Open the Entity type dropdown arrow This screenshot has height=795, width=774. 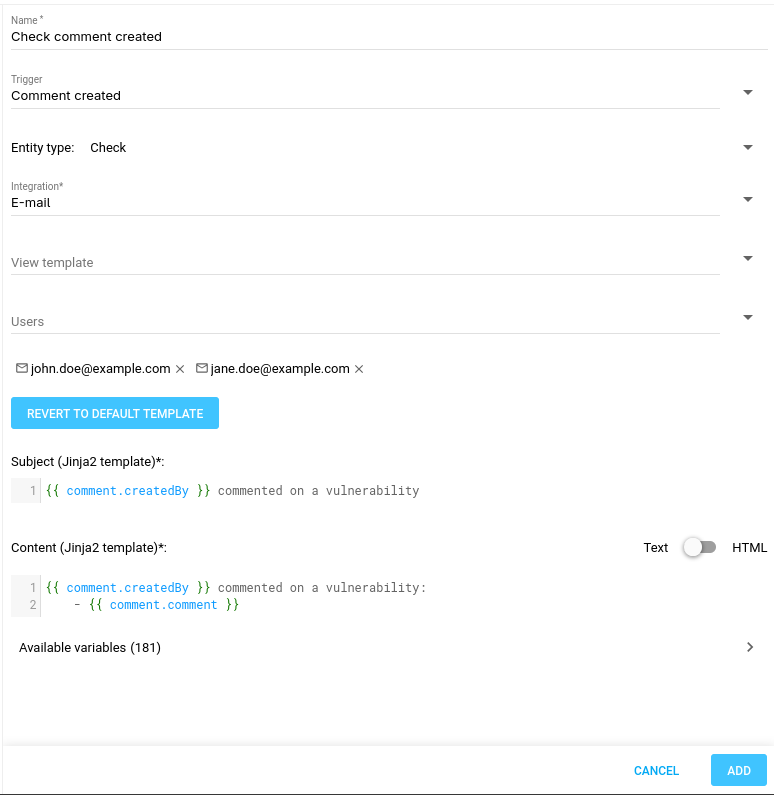tap(748, 148)
